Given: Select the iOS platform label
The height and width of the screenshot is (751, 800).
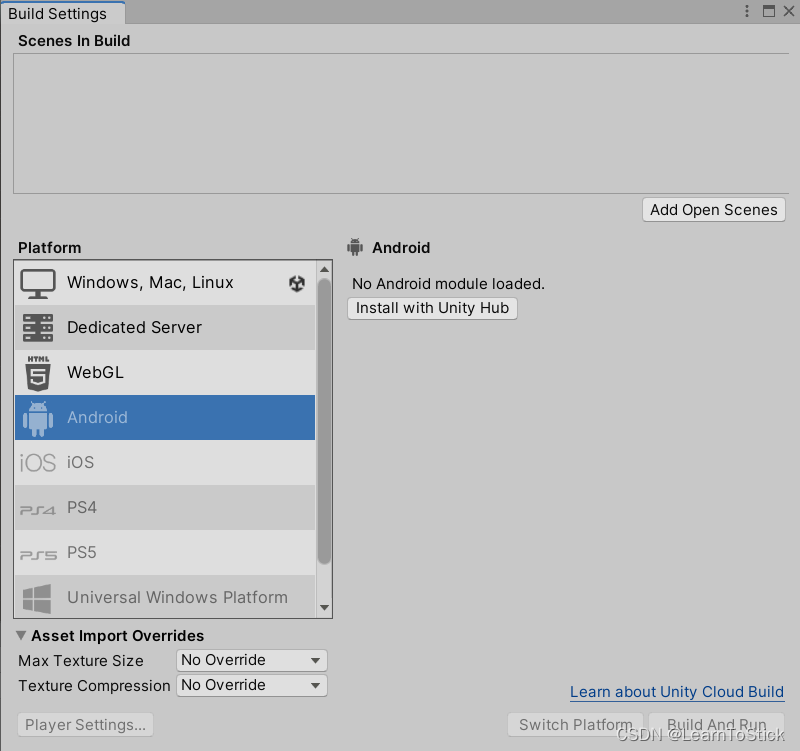Looking at the screenshot, I should (x=81, y=462).
